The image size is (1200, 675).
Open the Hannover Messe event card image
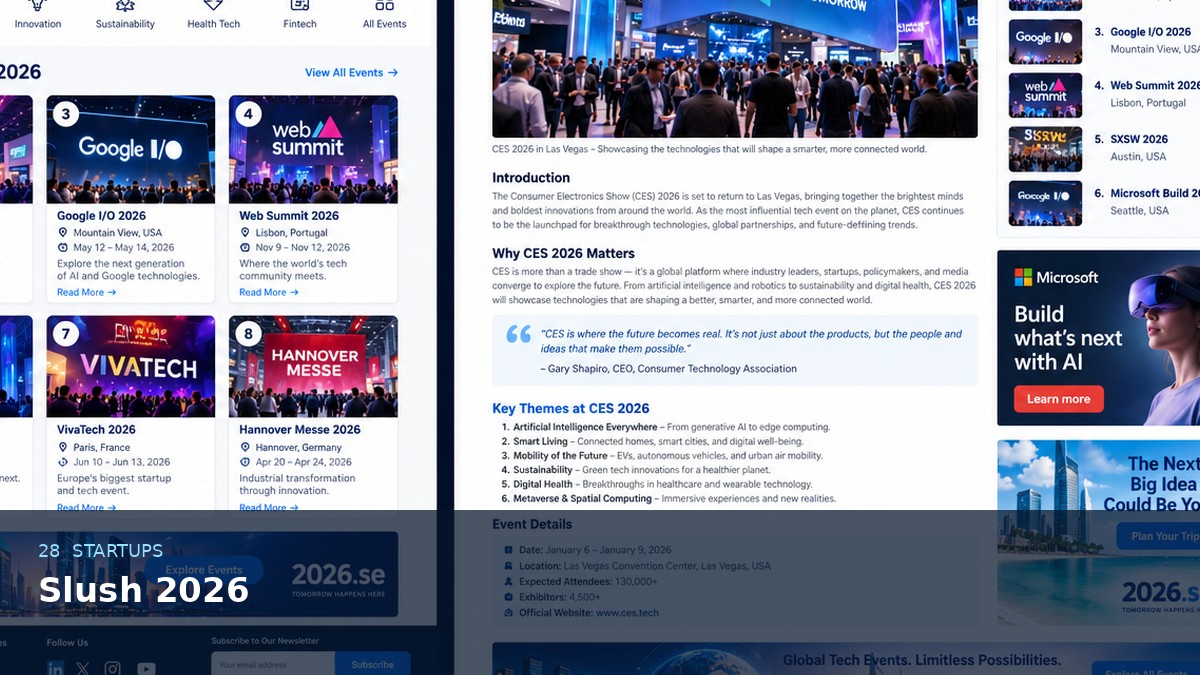click(313, 367)
